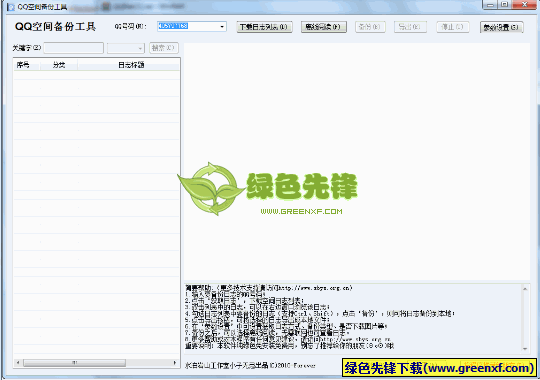540x380 pixels.
Task: Click the second enabled toolbar button beside download
Action: tap(323, 27)
